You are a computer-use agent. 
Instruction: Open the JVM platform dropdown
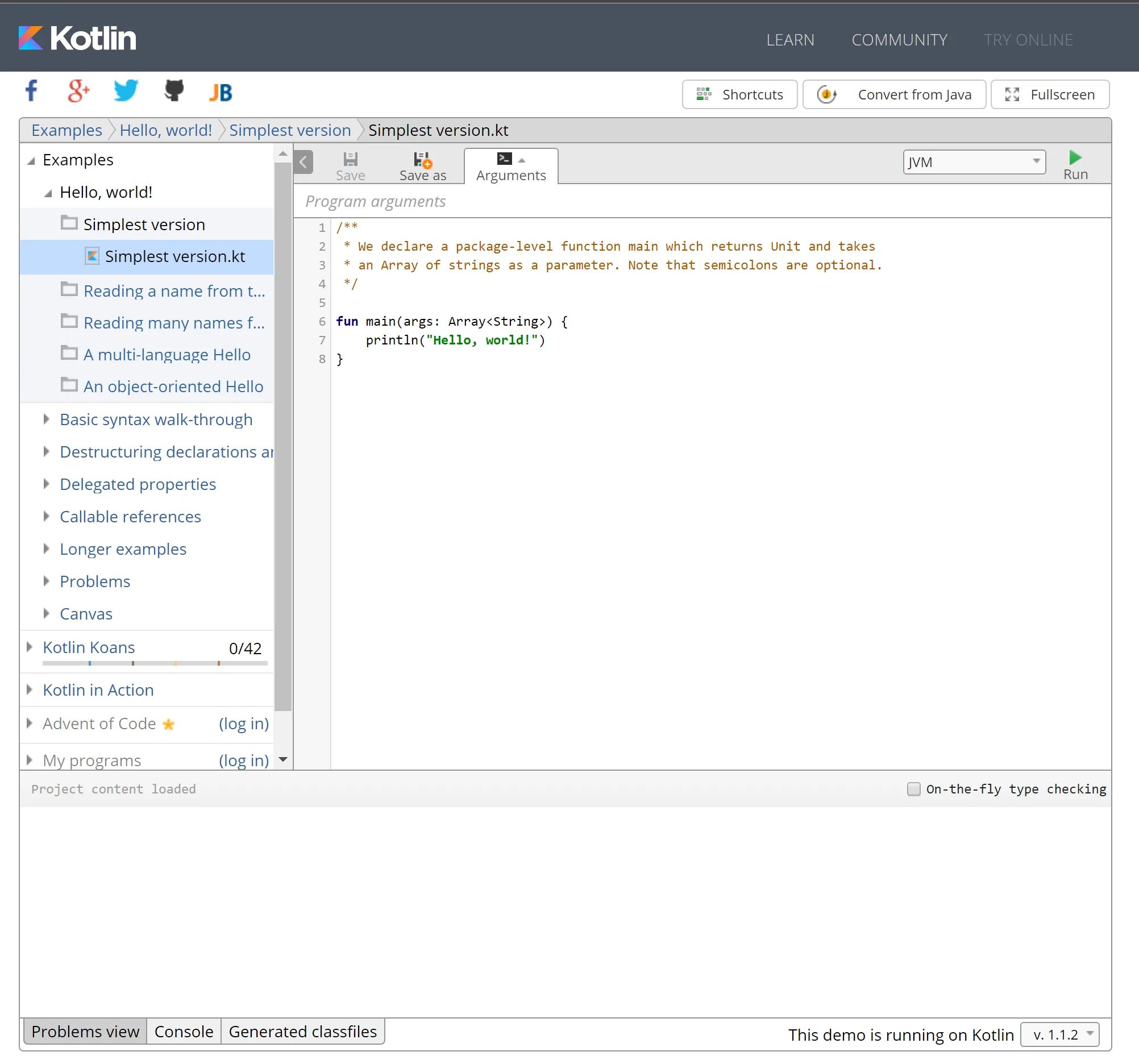pyautogui.click(x=974, y=162)
